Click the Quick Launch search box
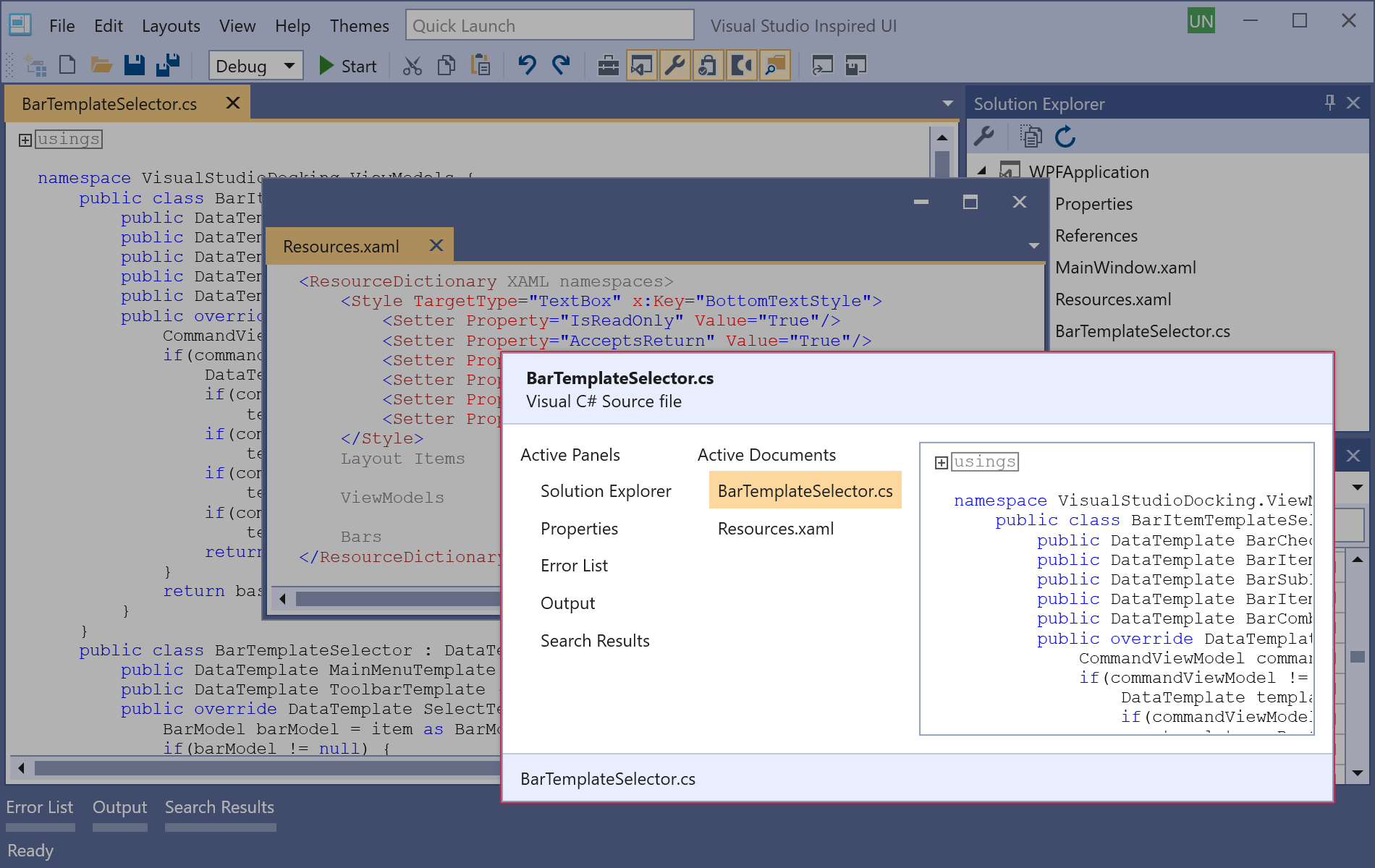The image size is (1375, 868). [549, 26]
